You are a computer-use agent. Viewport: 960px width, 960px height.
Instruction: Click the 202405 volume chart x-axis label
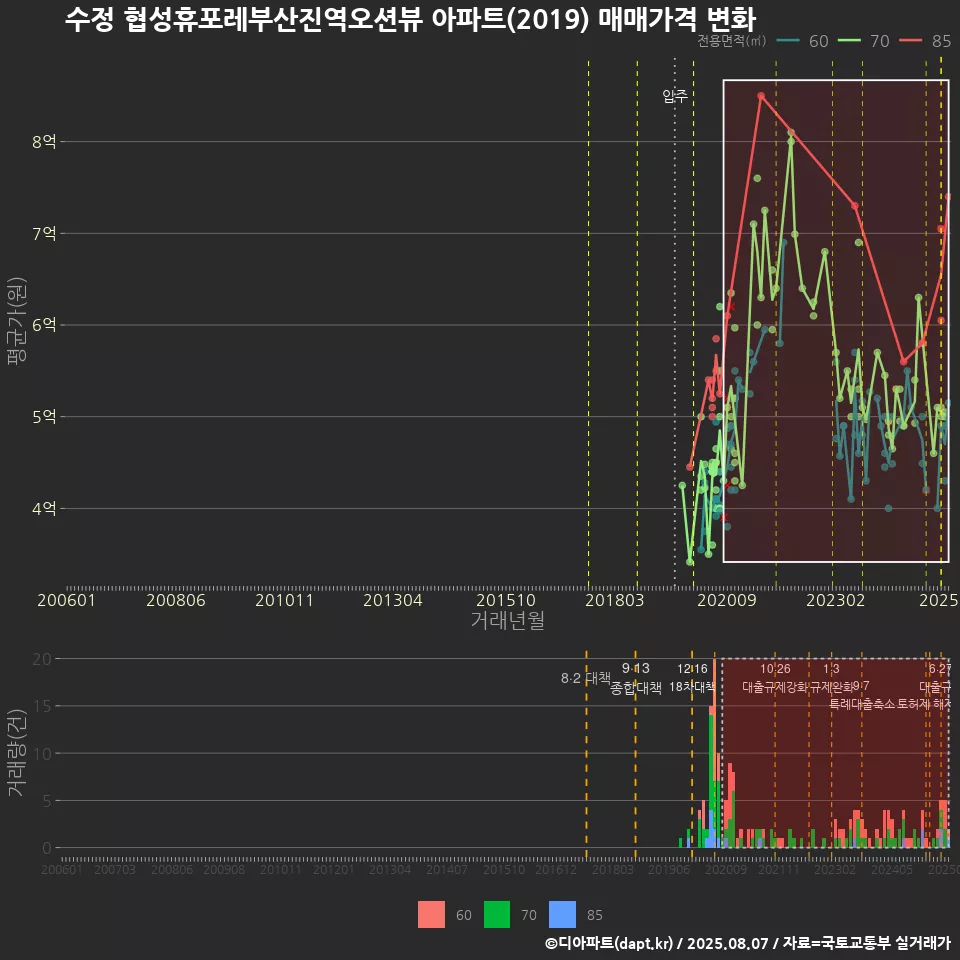[891, 869]
